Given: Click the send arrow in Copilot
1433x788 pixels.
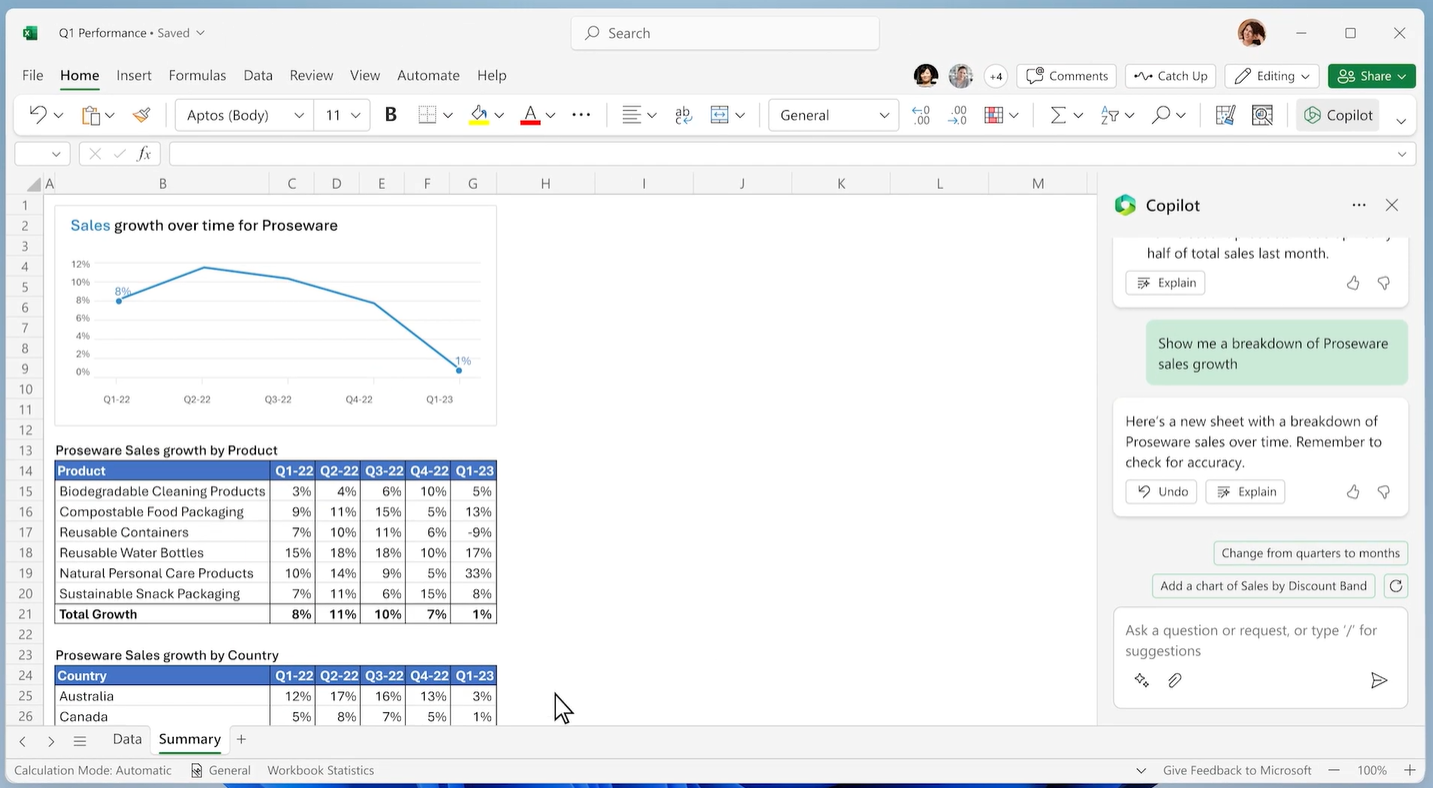Looking at the screenshot, I should pyautogui.click(x=1379, y=681).
